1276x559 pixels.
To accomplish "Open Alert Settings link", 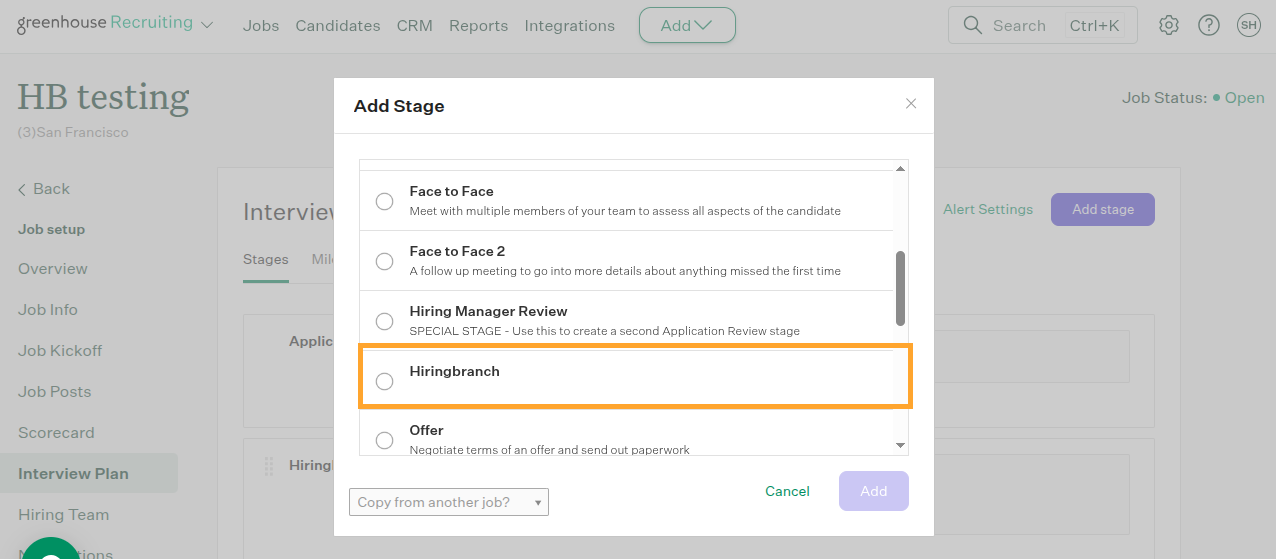I will 987,209.
